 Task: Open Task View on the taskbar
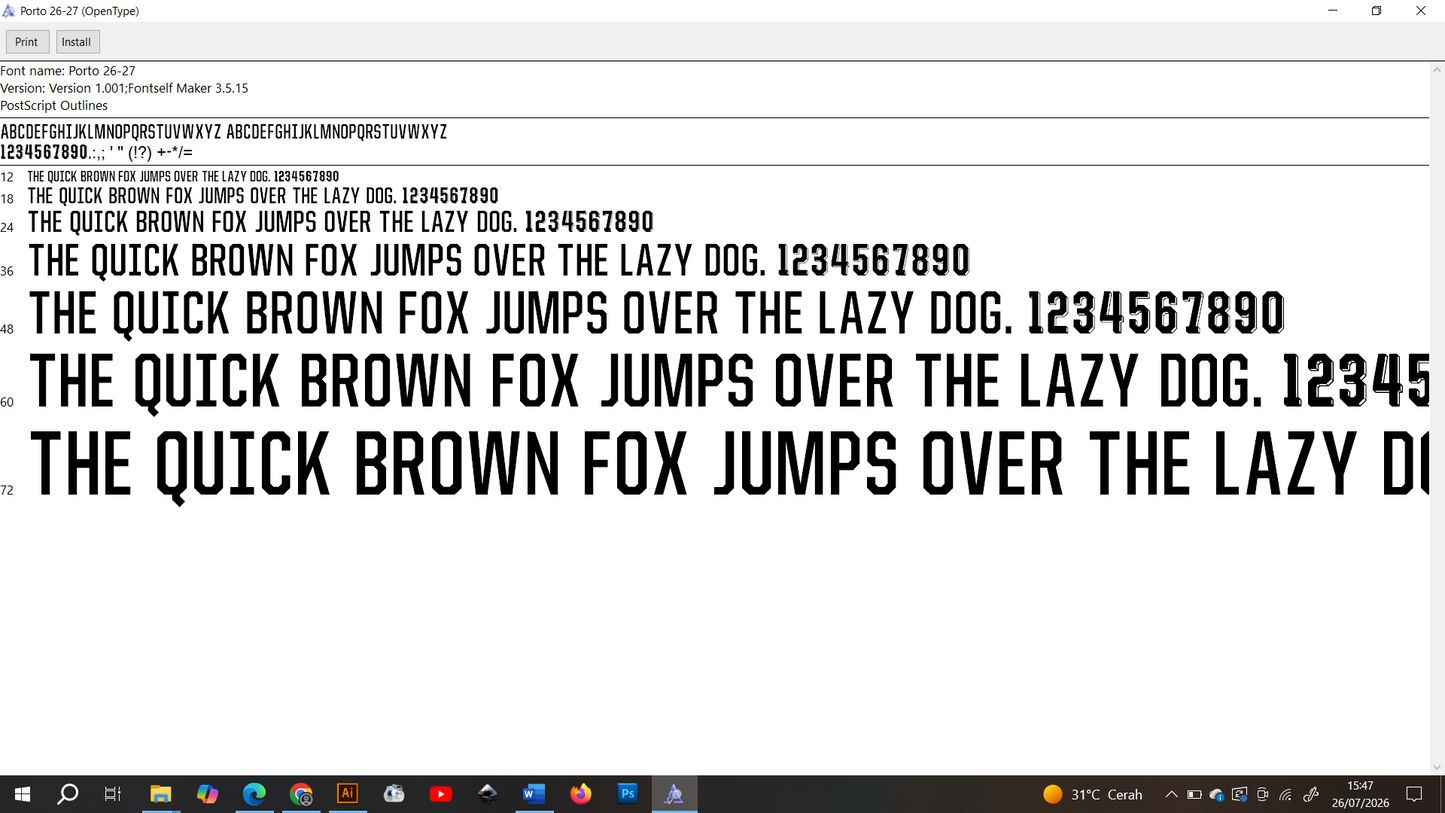113,794
